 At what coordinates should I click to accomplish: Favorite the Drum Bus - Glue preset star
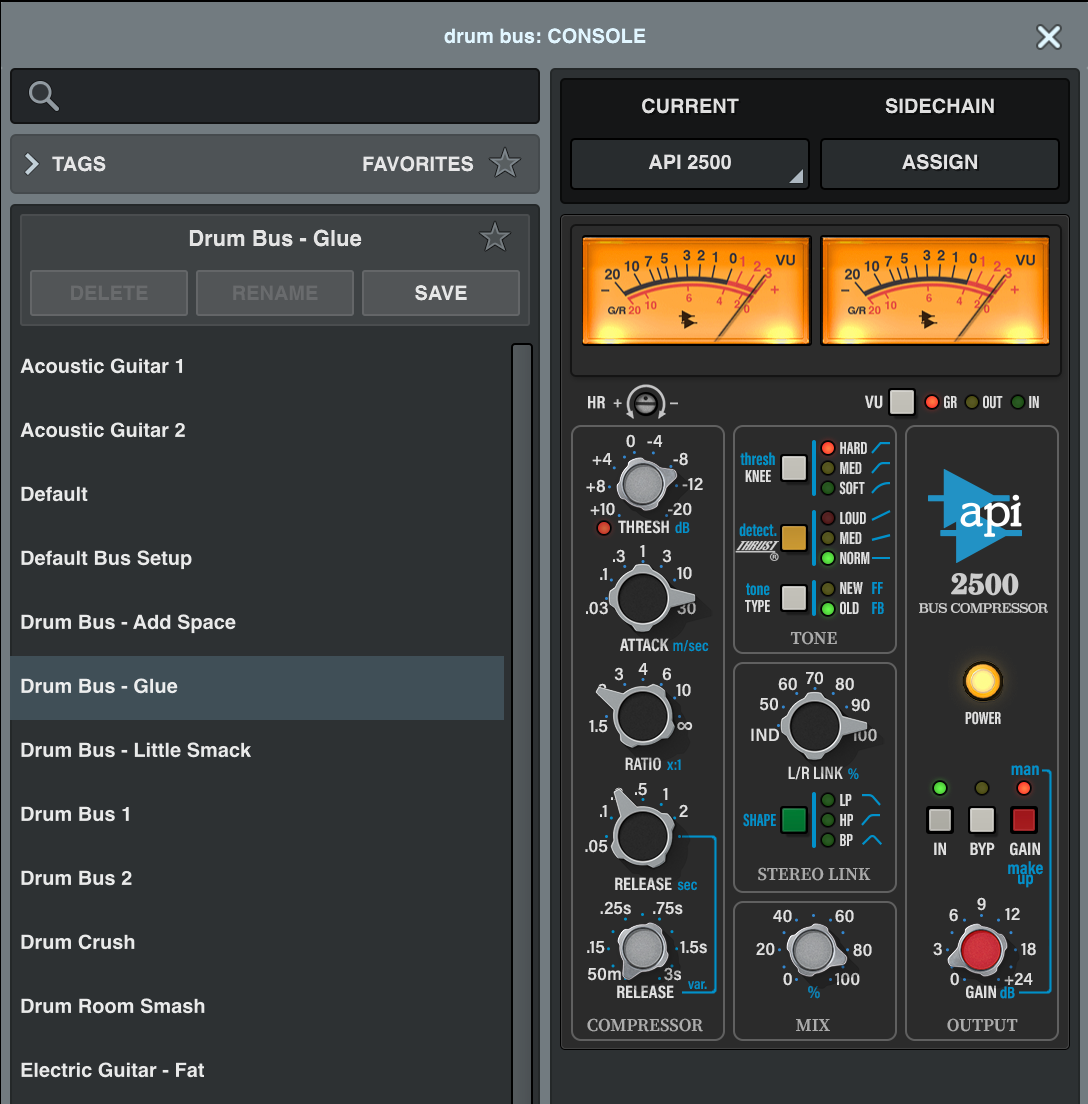tap(494, 237)
